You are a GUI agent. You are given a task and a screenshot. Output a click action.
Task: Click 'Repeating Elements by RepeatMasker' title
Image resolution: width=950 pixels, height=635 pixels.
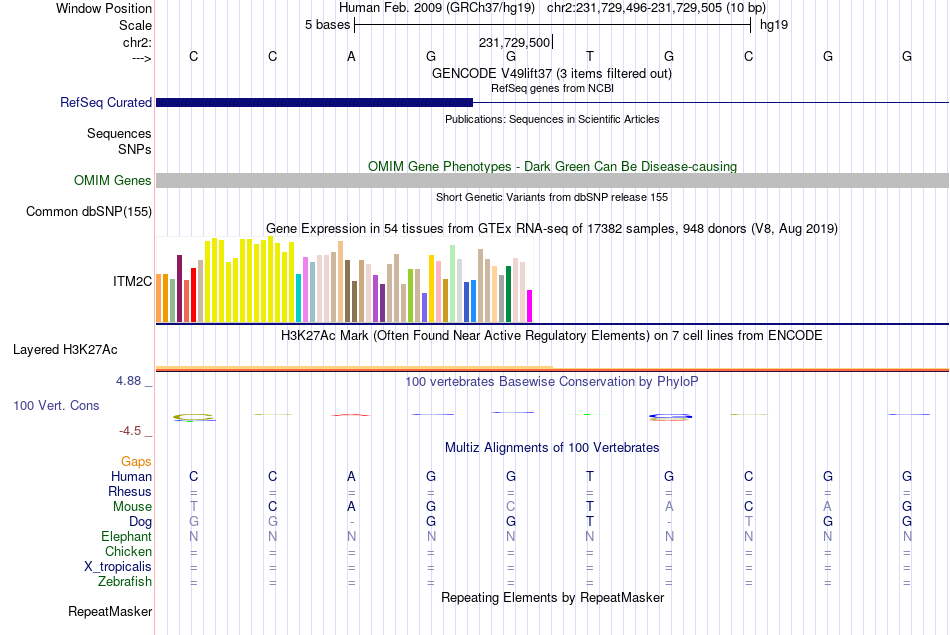(x=552, y=597)
